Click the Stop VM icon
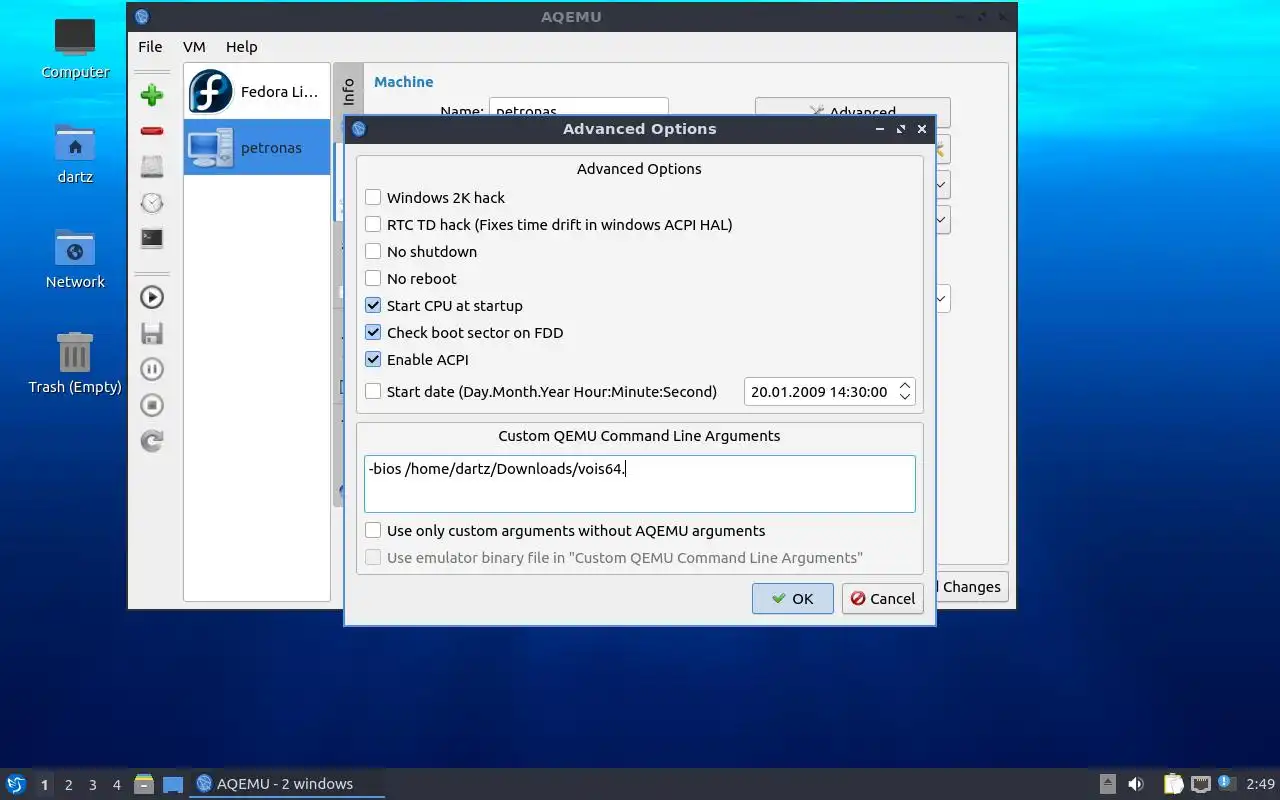The width and height of the screenshot is (1280, 800). 152,405
